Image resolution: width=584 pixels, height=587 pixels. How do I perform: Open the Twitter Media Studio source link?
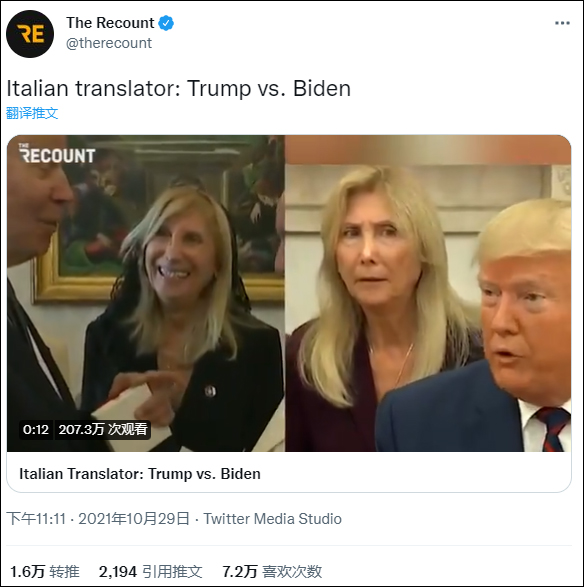273,519
